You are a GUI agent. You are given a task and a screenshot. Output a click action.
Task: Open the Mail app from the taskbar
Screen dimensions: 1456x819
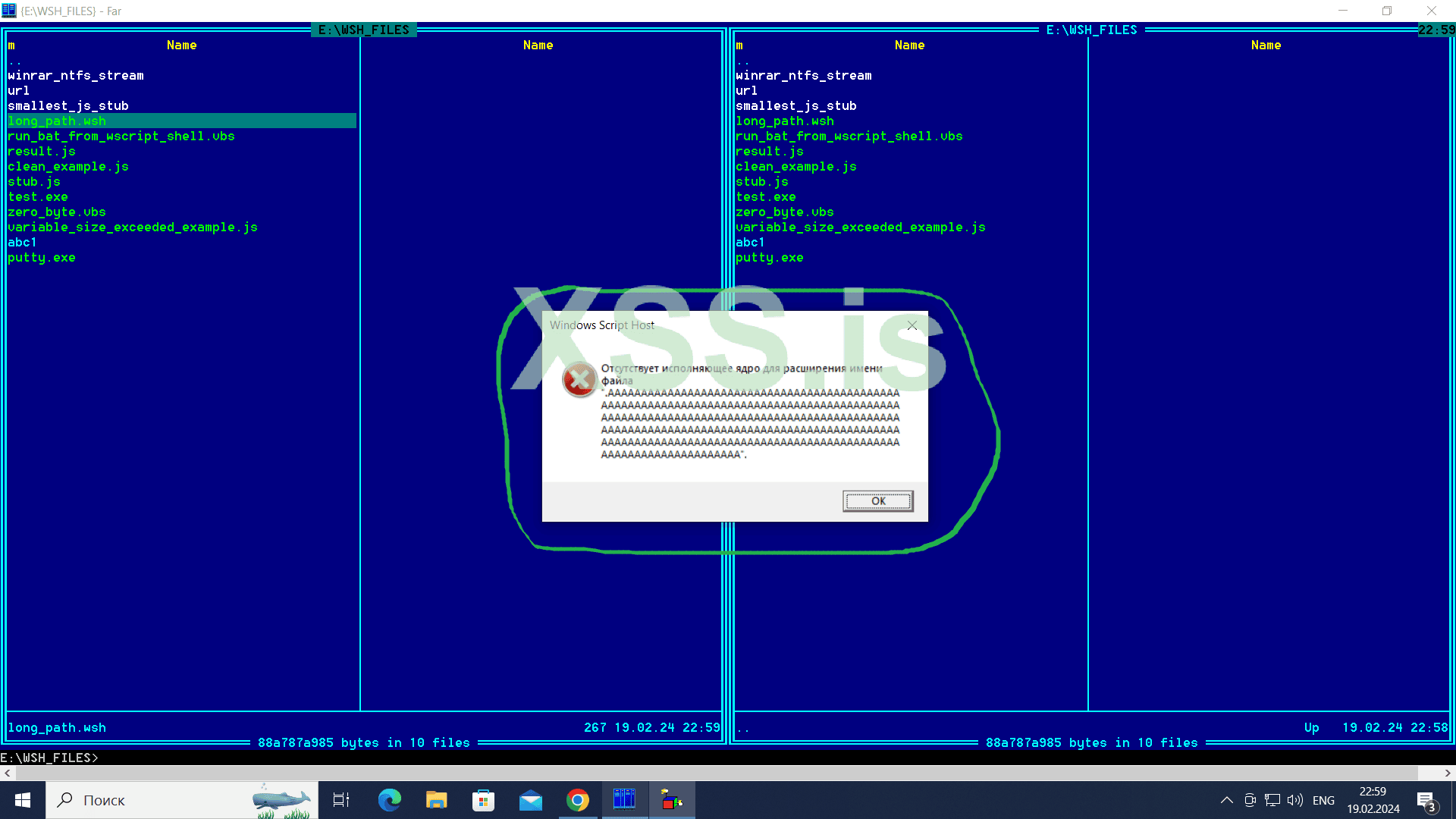pos(531,799)
